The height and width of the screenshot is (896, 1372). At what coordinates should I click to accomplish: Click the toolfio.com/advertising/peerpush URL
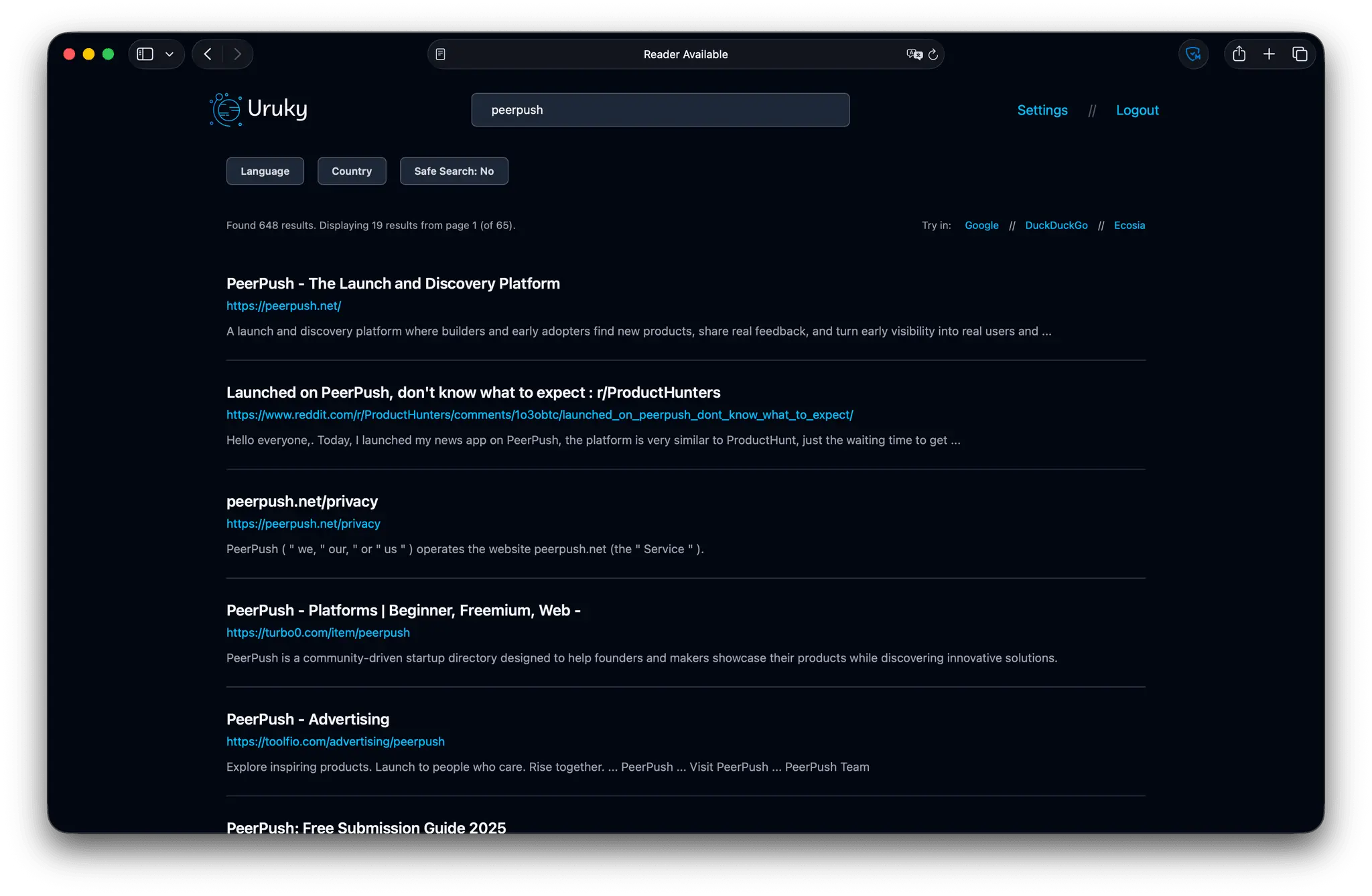coord(335,742)
